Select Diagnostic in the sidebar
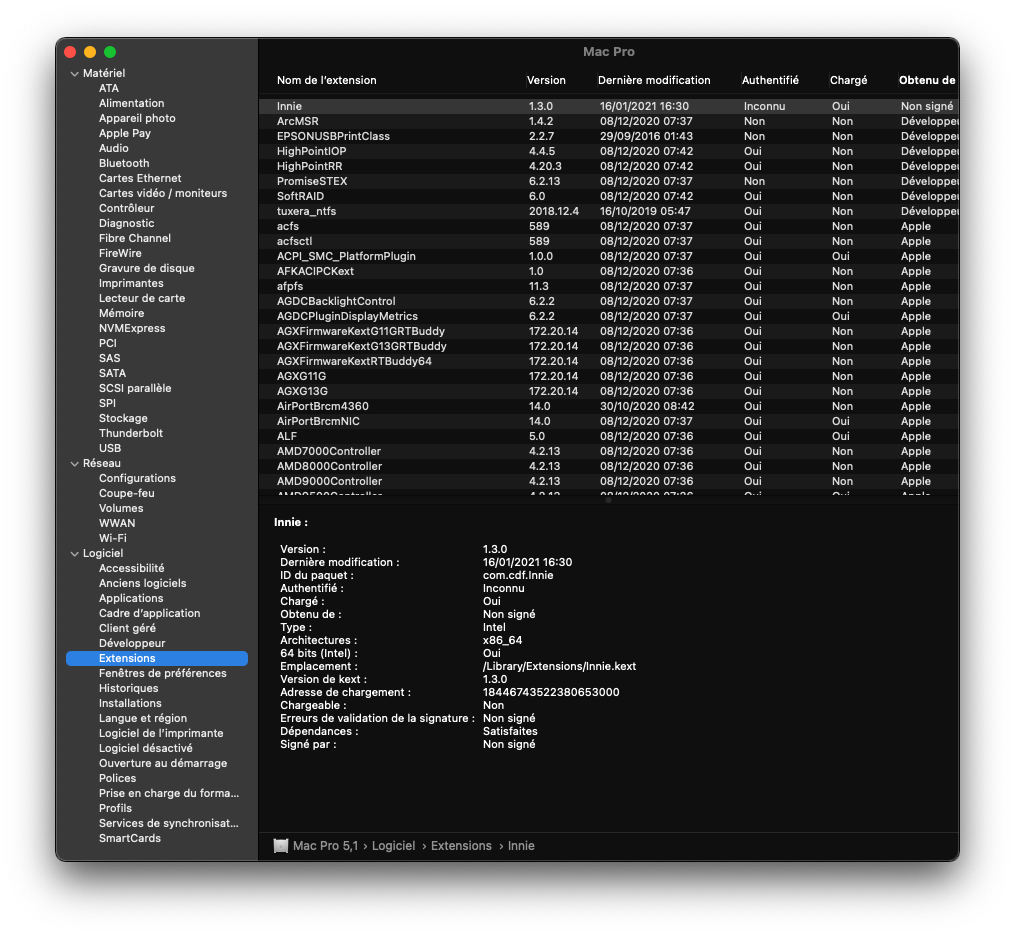This screenshot has height=935, width=1015. 126,223
